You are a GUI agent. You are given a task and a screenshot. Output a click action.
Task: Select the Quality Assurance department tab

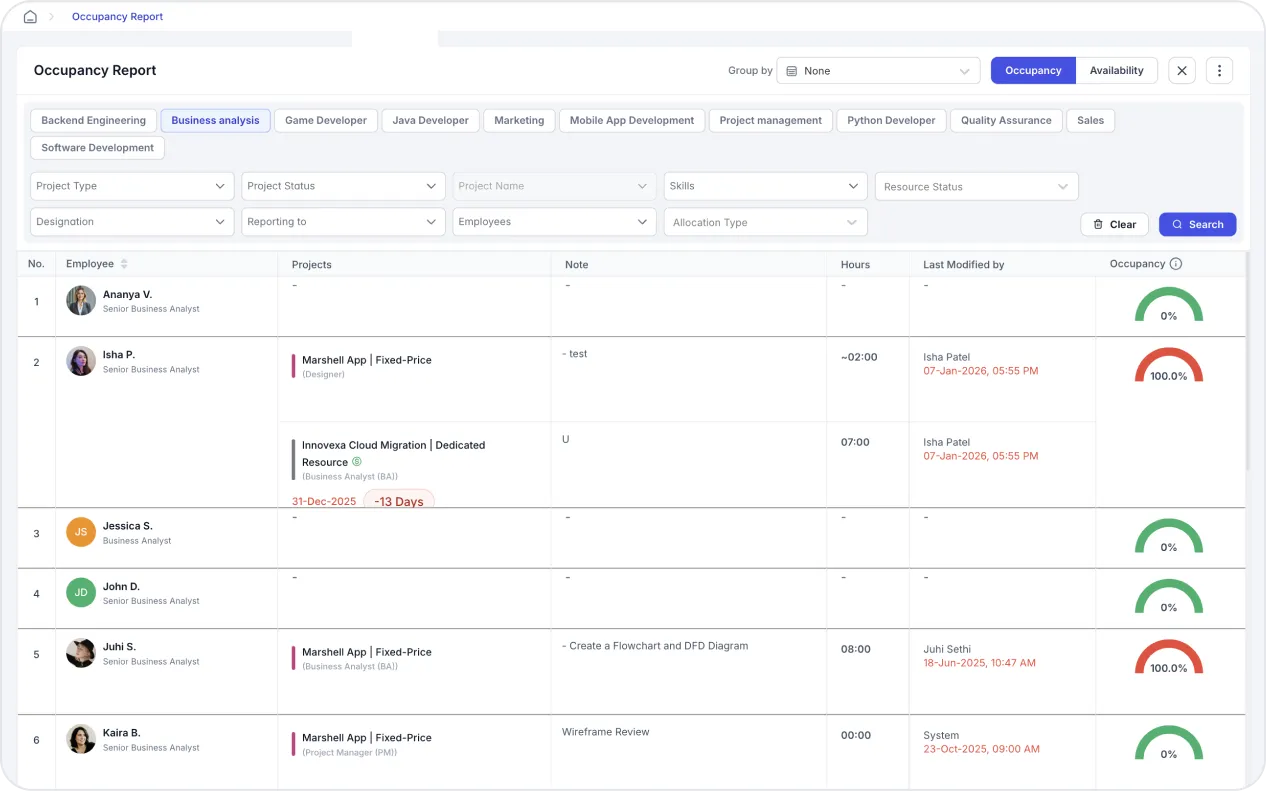(x=1005, y=120)
